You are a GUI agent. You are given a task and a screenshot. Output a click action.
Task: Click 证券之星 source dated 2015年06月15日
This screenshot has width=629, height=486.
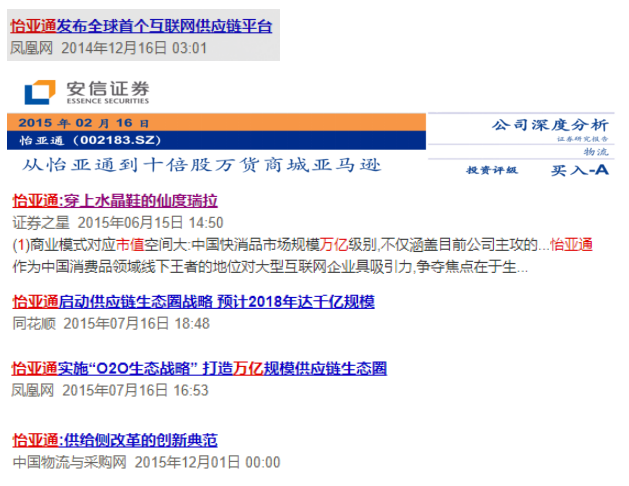pos(40,222)
